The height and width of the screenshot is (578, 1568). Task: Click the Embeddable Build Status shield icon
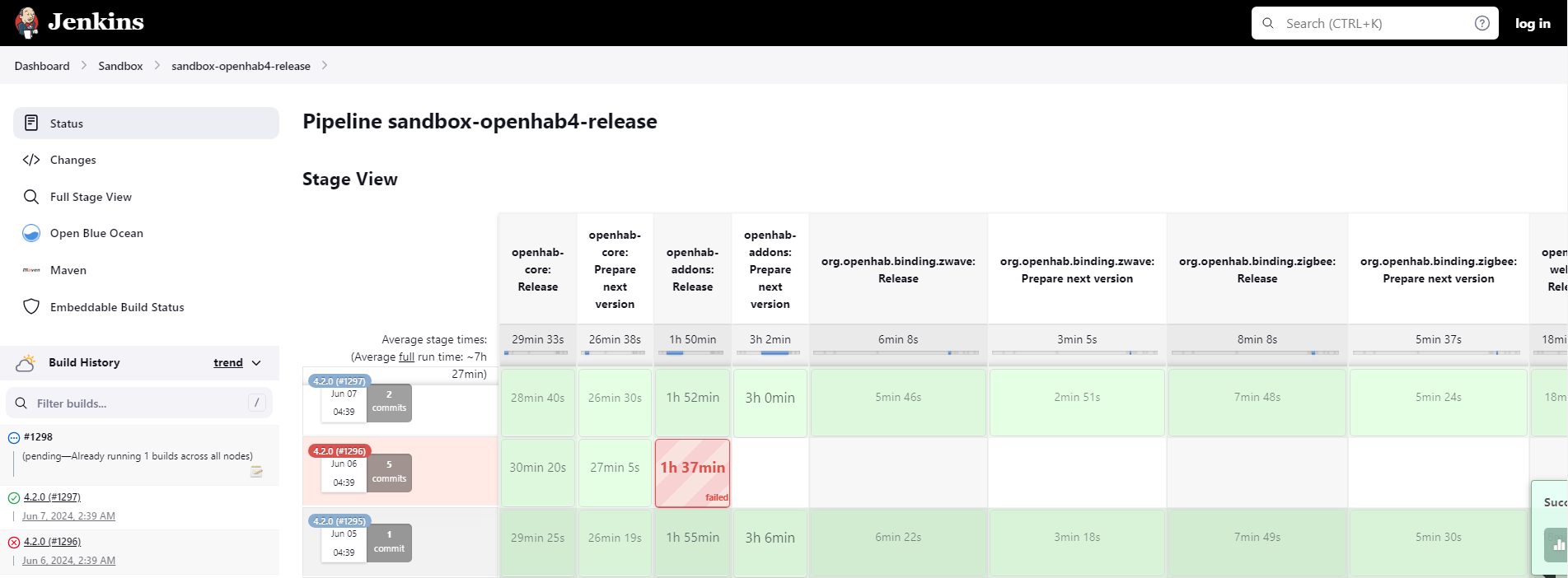[x=31, y=307]
